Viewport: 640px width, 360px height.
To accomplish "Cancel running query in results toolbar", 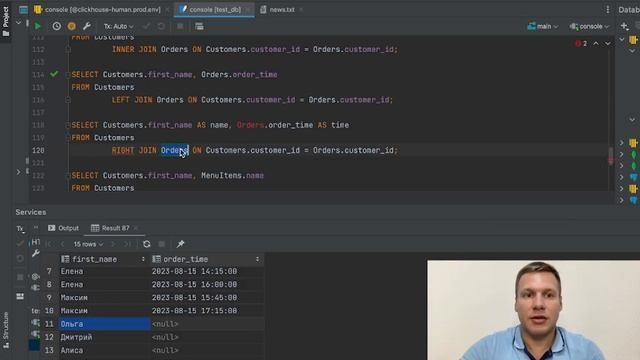I will [162, 244].
